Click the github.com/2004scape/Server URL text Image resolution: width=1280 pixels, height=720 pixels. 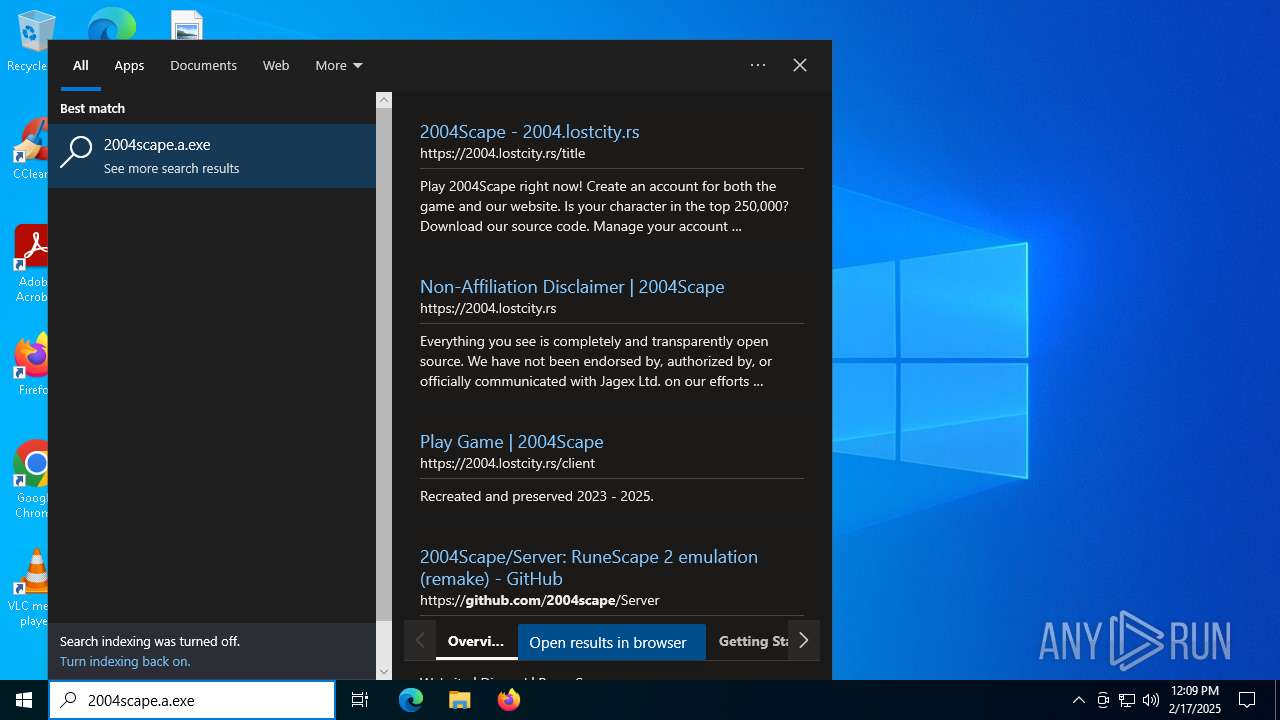[x=539, y=600]
